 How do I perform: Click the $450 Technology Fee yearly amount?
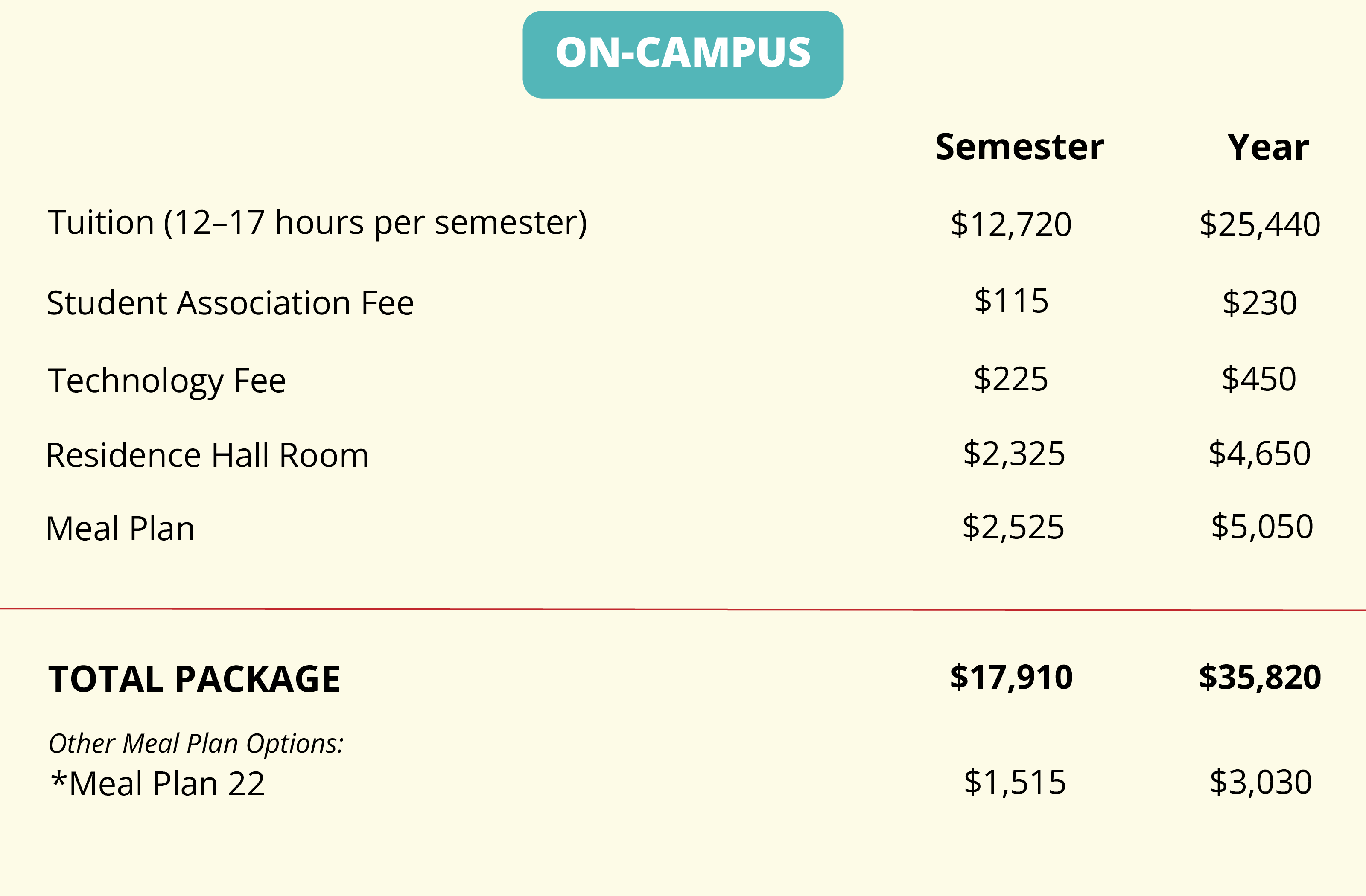coord(1259,379)
